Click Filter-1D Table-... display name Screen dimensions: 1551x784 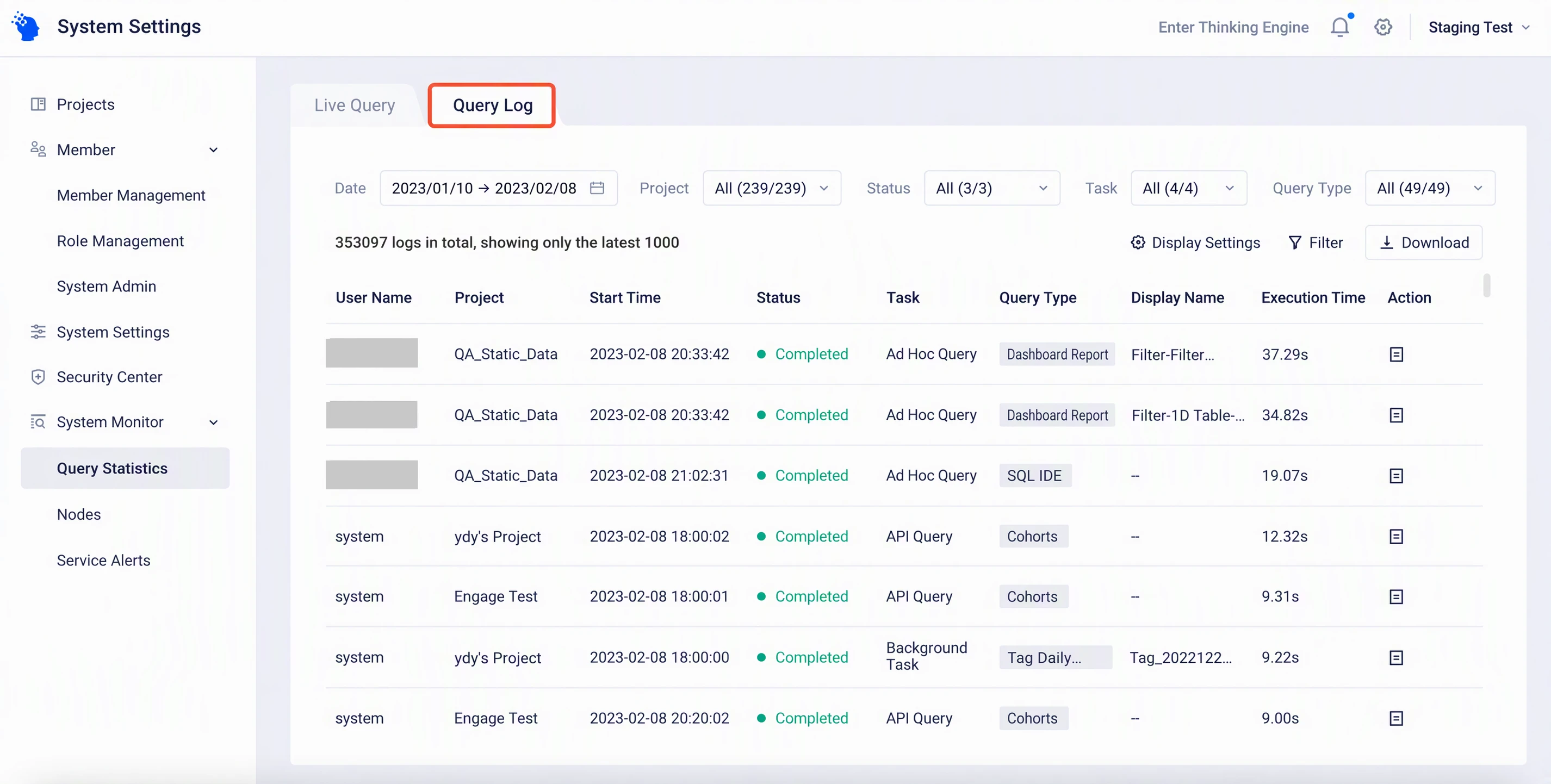[x=1187, y=415]
